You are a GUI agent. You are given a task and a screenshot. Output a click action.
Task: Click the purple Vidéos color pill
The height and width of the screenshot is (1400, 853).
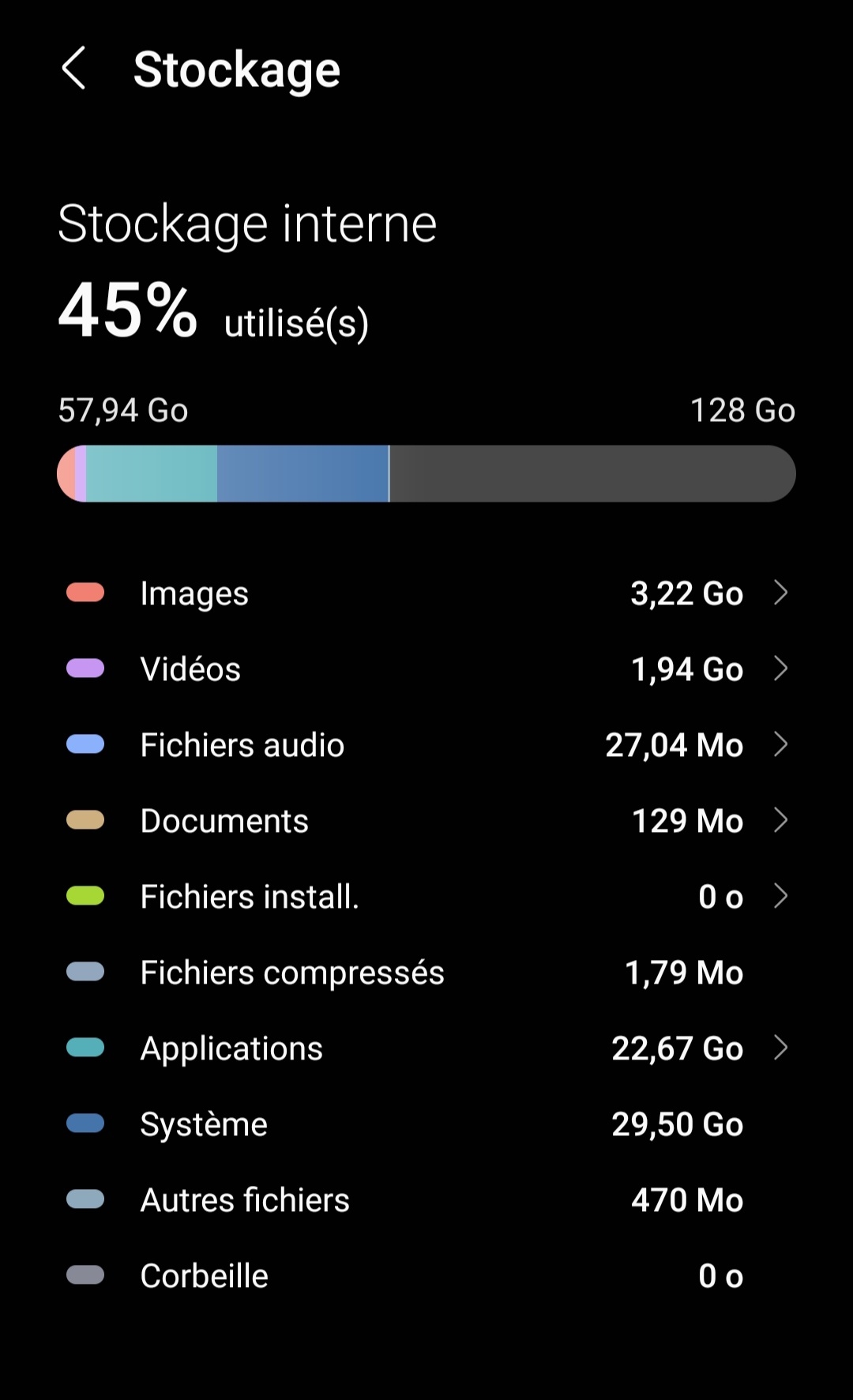(85, 668)
